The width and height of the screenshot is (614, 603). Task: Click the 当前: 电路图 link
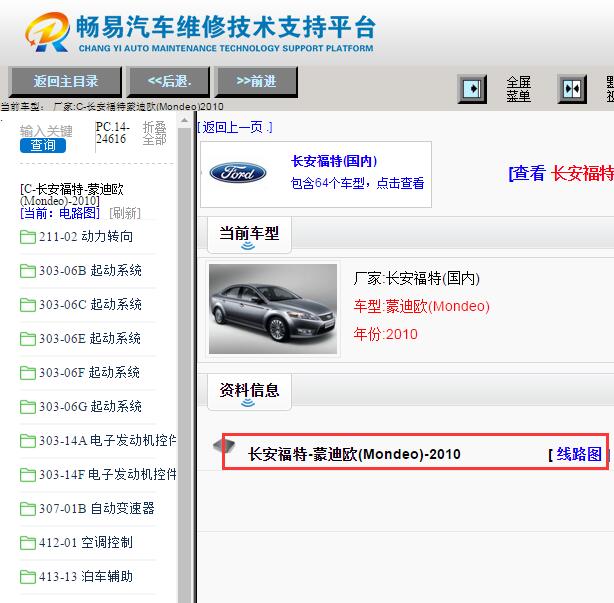coord(60,213)
